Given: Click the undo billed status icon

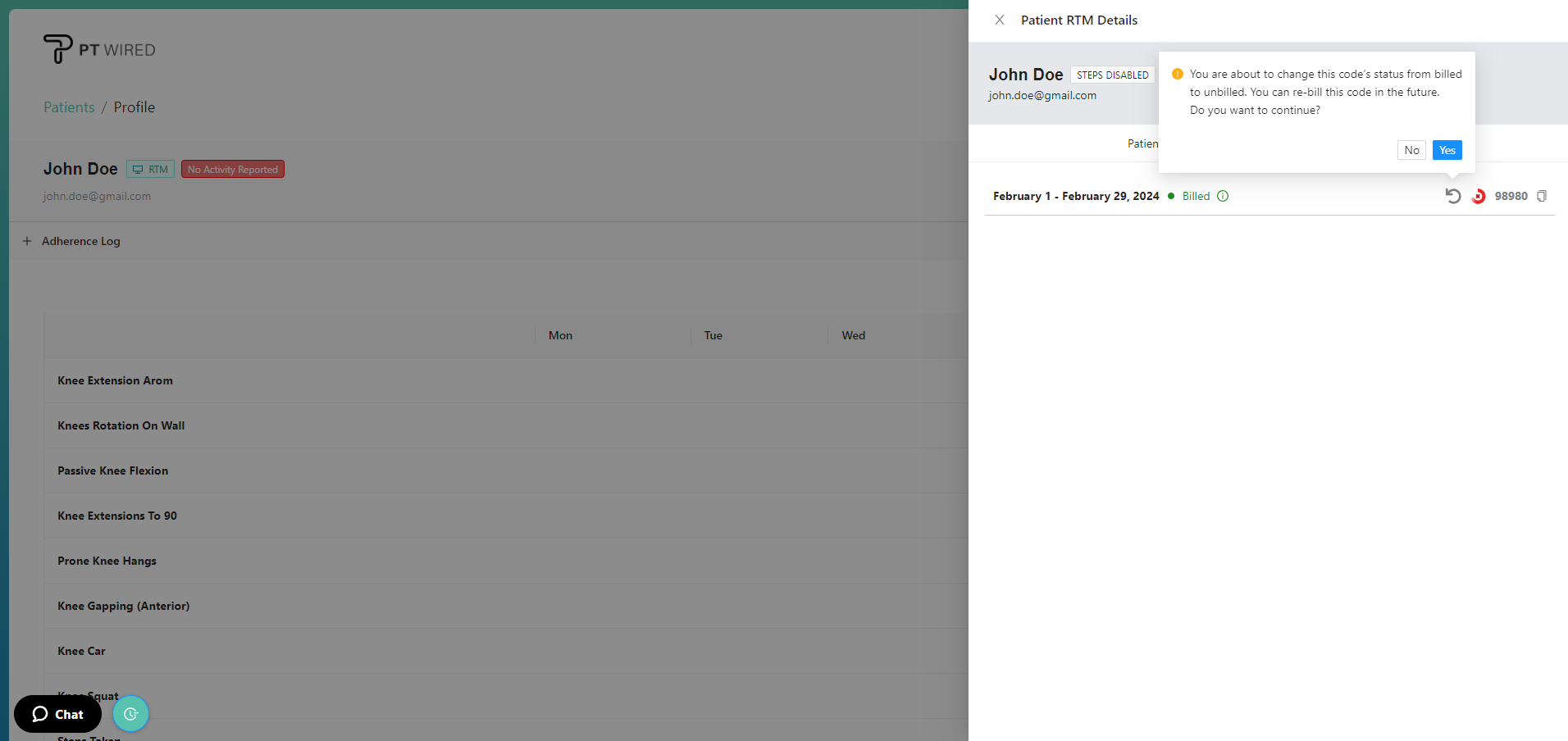Looking at the screenshot, I should pos(1452,196).
